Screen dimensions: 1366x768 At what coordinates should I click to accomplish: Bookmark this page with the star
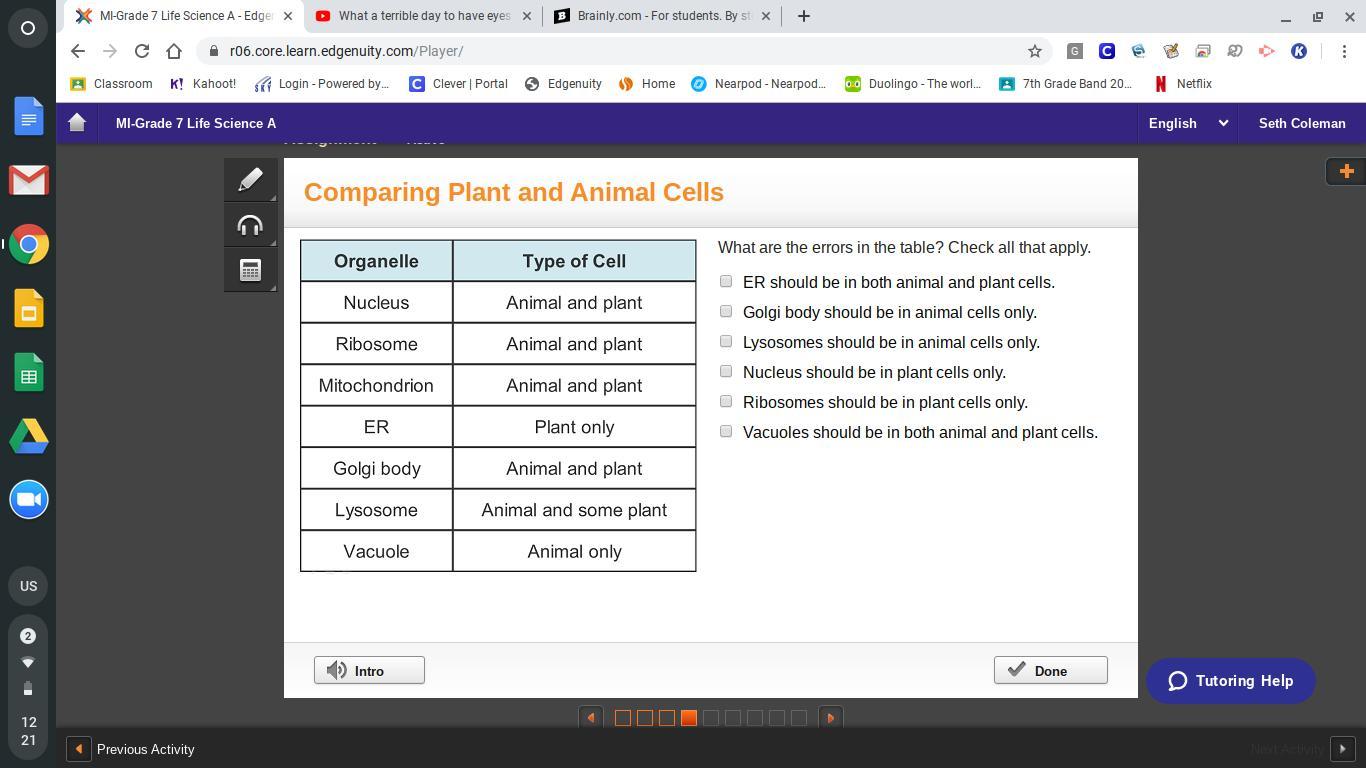(x=1035, y=51)
